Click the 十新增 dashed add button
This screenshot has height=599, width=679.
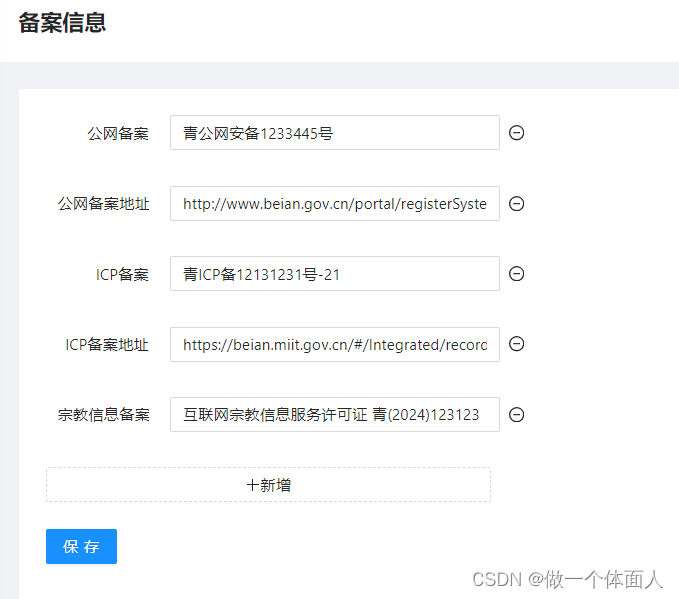tap(268, 485)
